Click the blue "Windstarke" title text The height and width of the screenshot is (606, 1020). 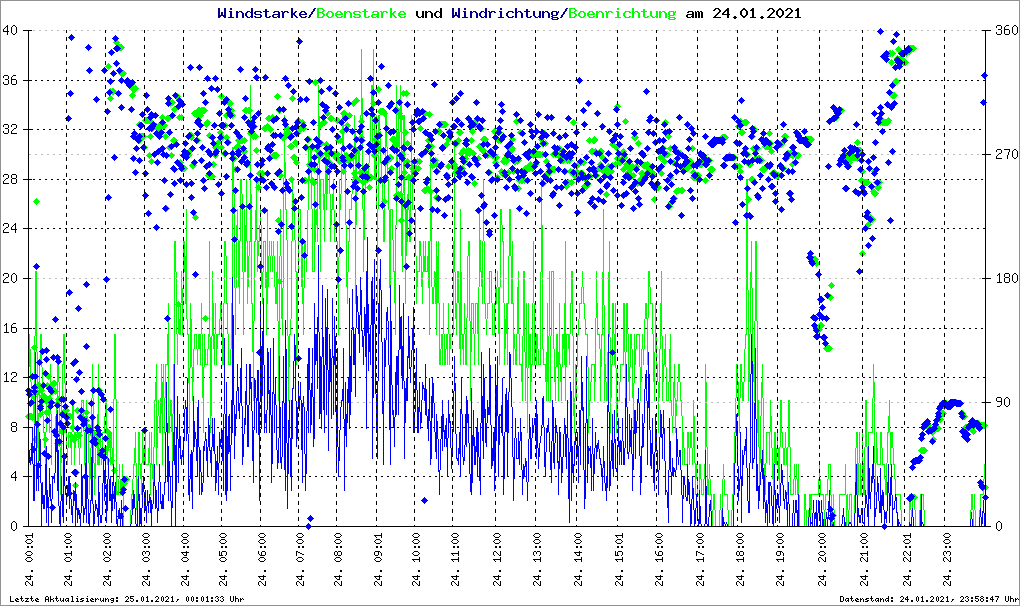tap(263, 14)
